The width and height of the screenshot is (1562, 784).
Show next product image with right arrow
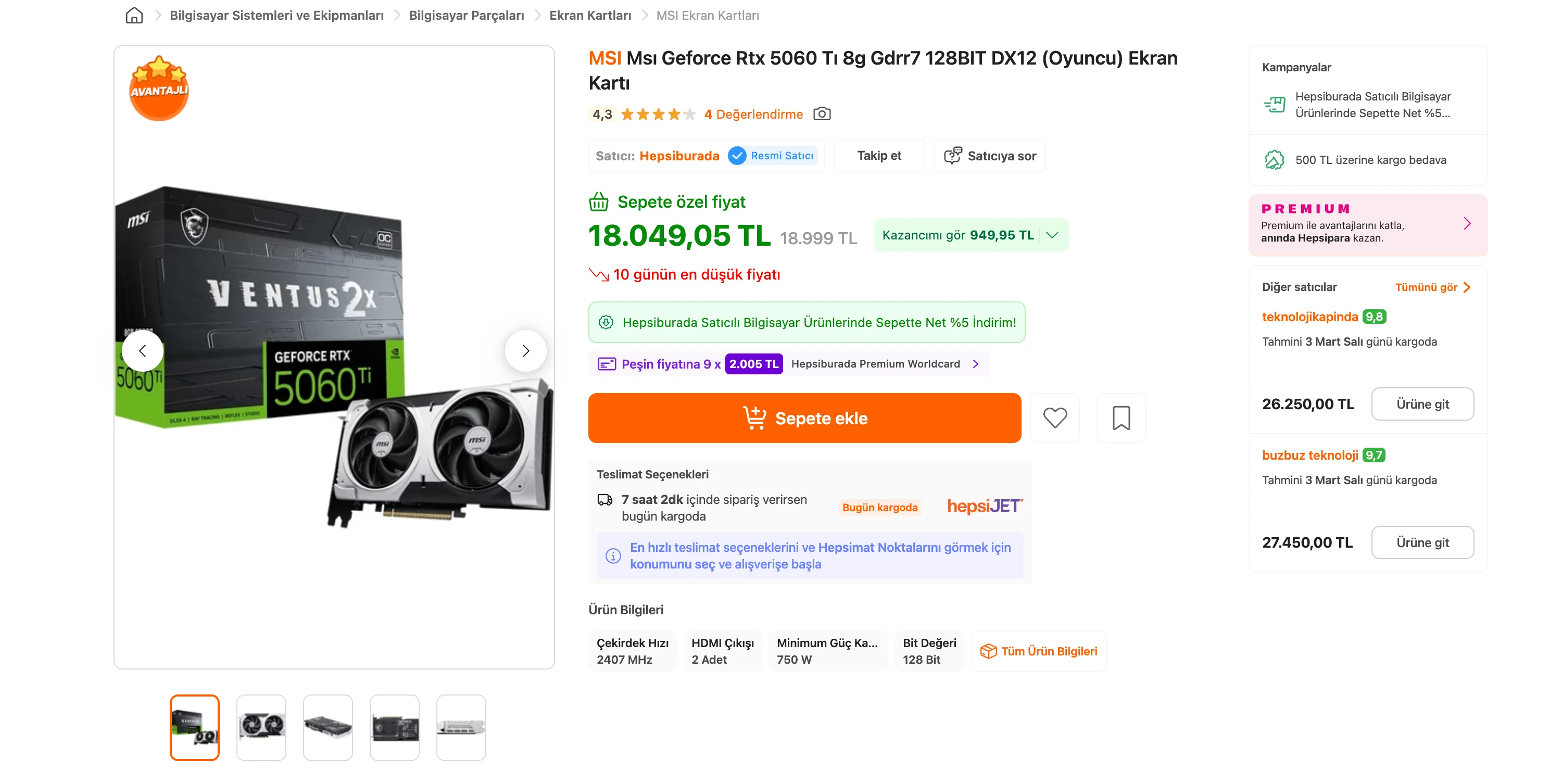click(x=525, y=350)
